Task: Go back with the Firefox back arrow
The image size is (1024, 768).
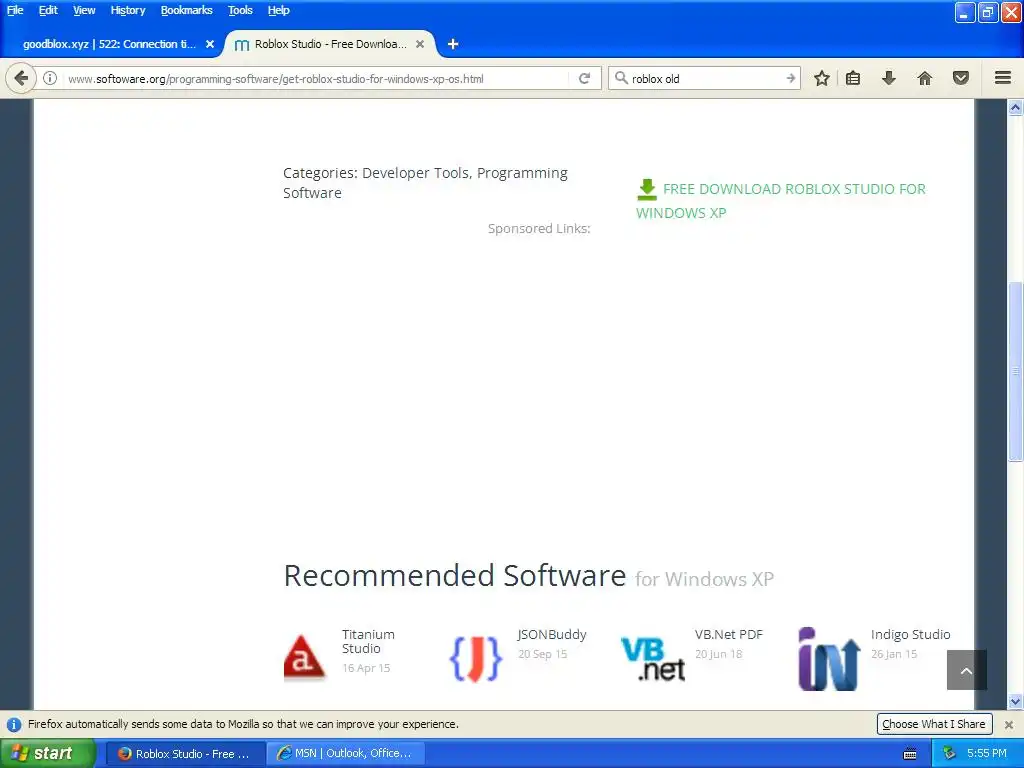Action: tap(21, 78)
